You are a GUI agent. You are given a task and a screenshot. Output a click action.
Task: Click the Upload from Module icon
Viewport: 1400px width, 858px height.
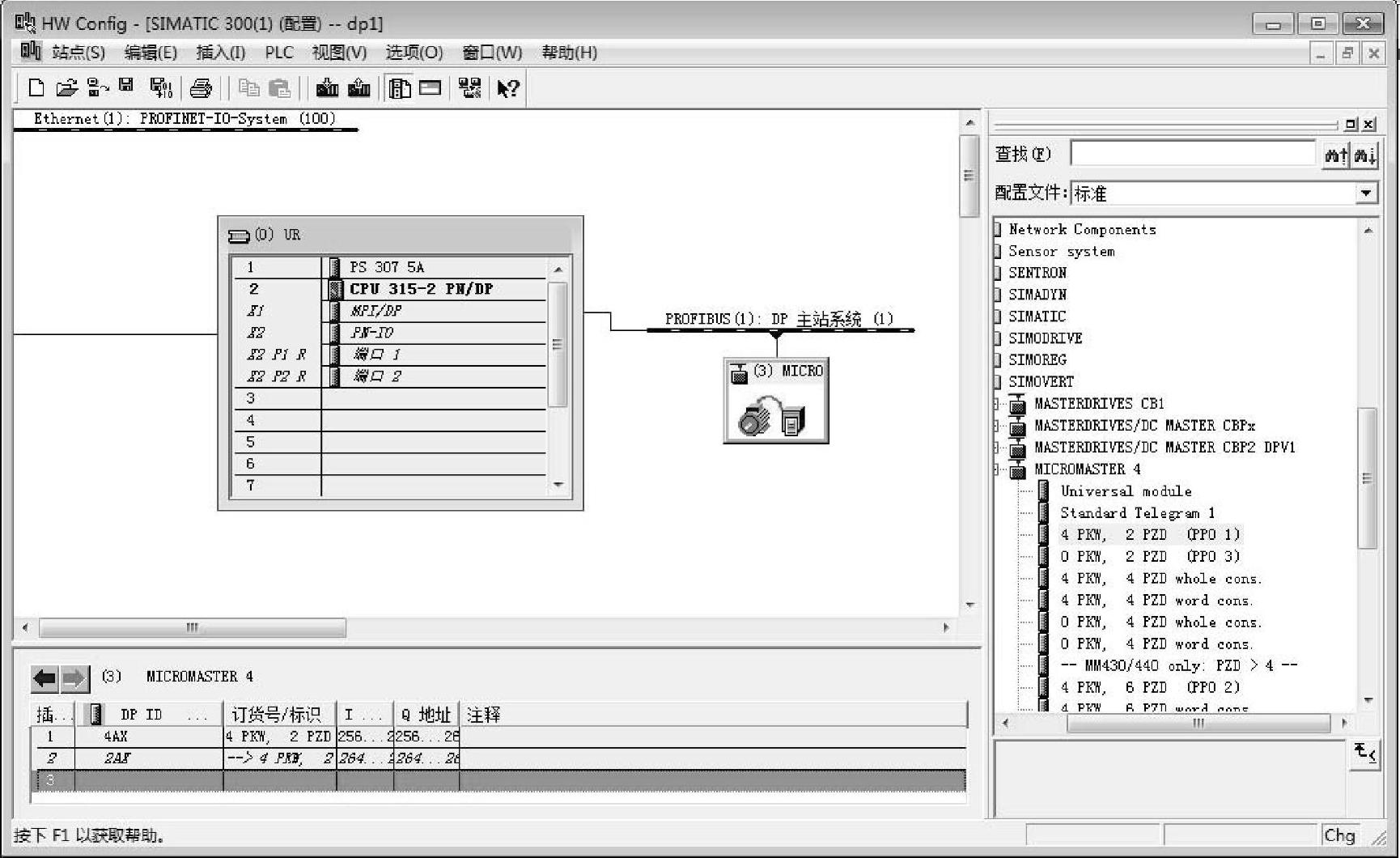click(x=358, y=87)
